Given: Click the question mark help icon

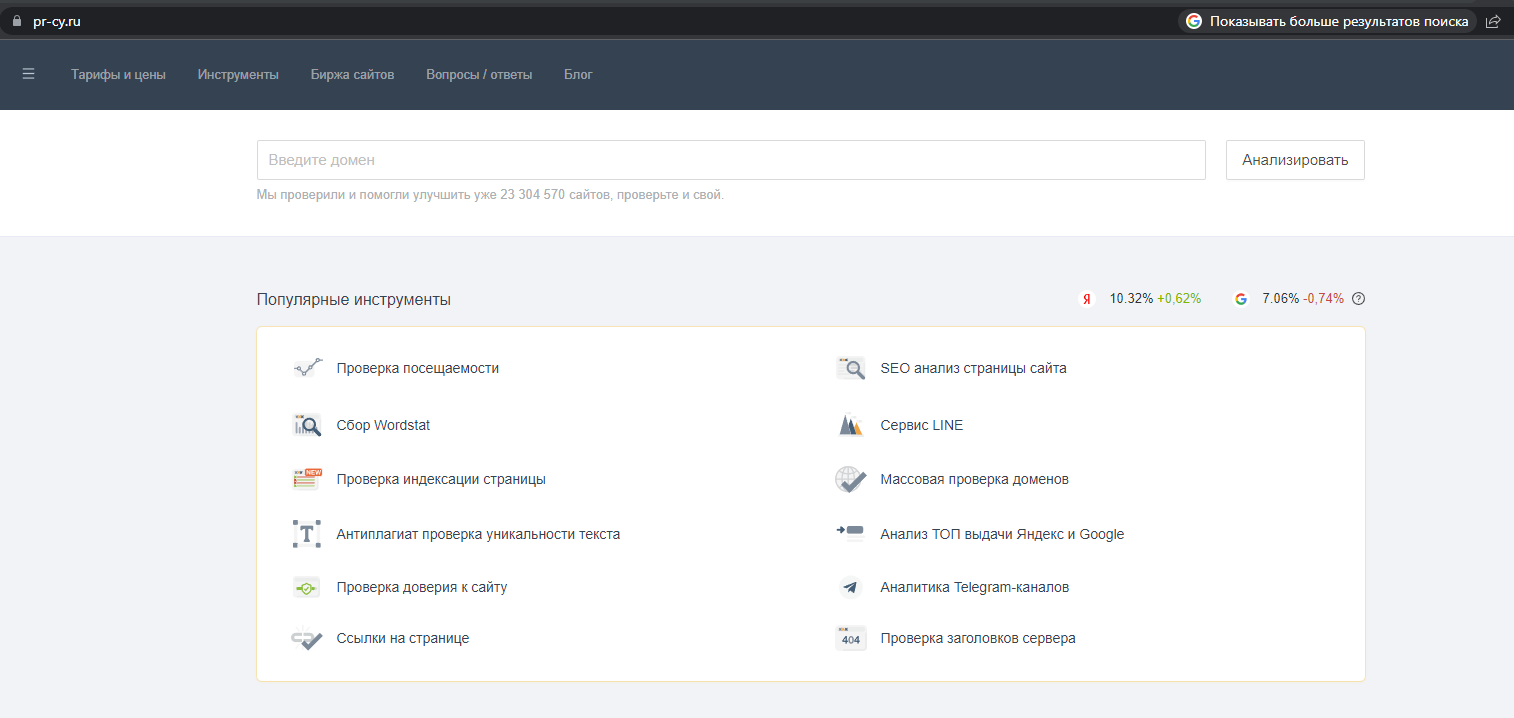Looking at the screenshot, I should click(1358, 298).
